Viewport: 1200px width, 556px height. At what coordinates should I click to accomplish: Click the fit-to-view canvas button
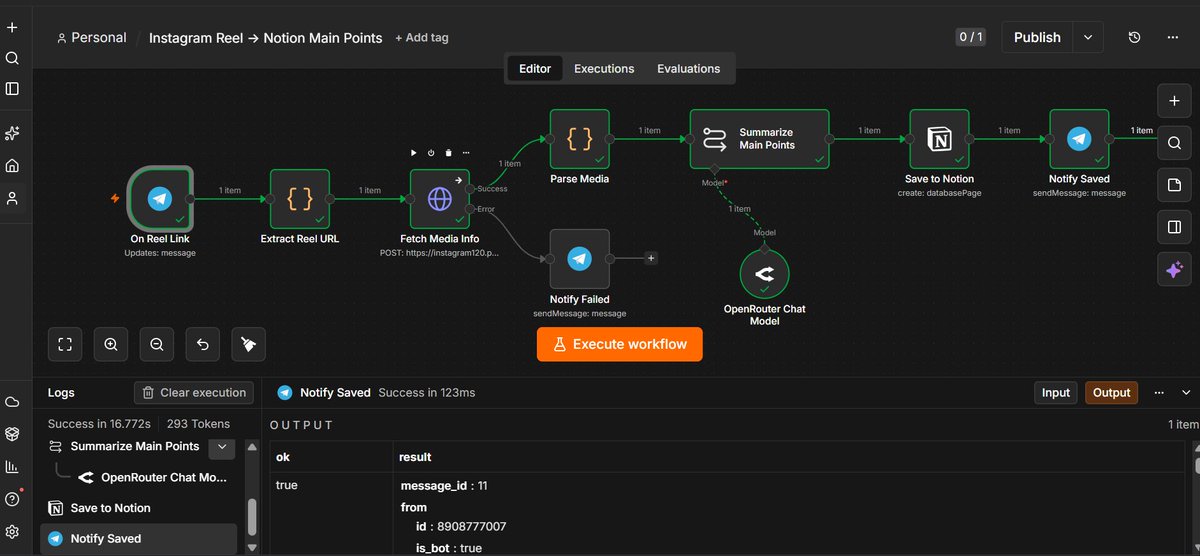[x=65, y=344]
